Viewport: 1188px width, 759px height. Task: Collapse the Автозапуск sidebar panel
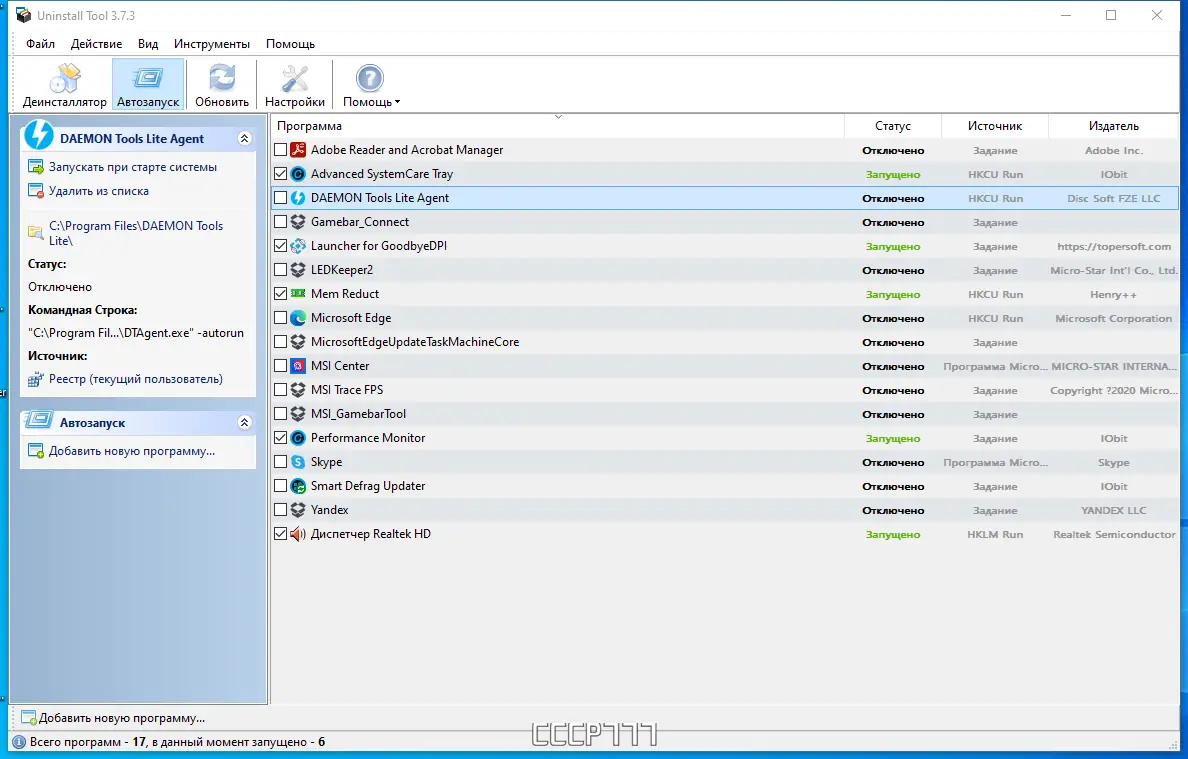244,423
